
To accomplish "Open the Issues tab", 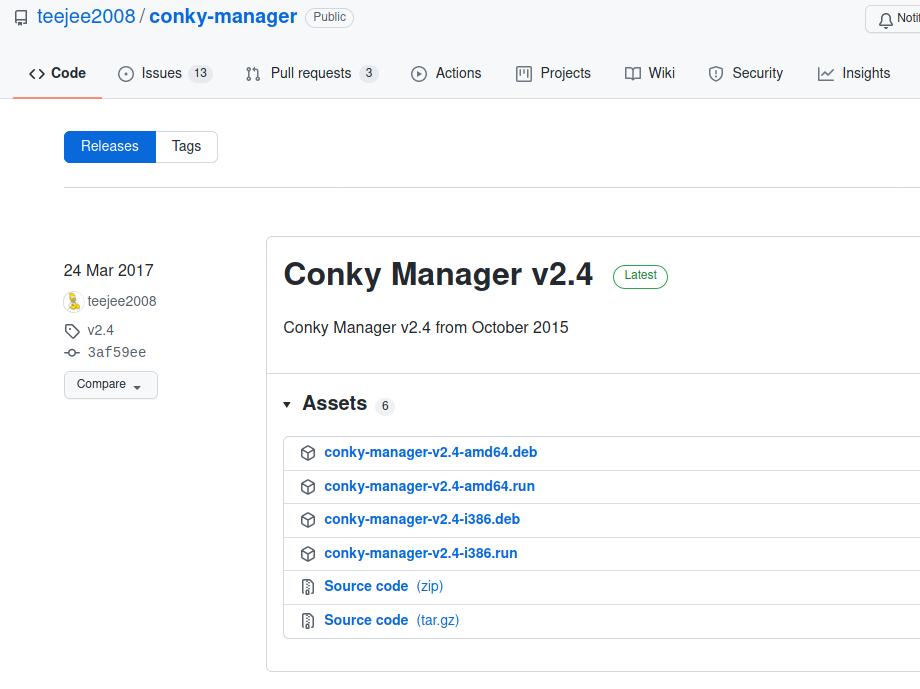I will click(x=165, y=73).
